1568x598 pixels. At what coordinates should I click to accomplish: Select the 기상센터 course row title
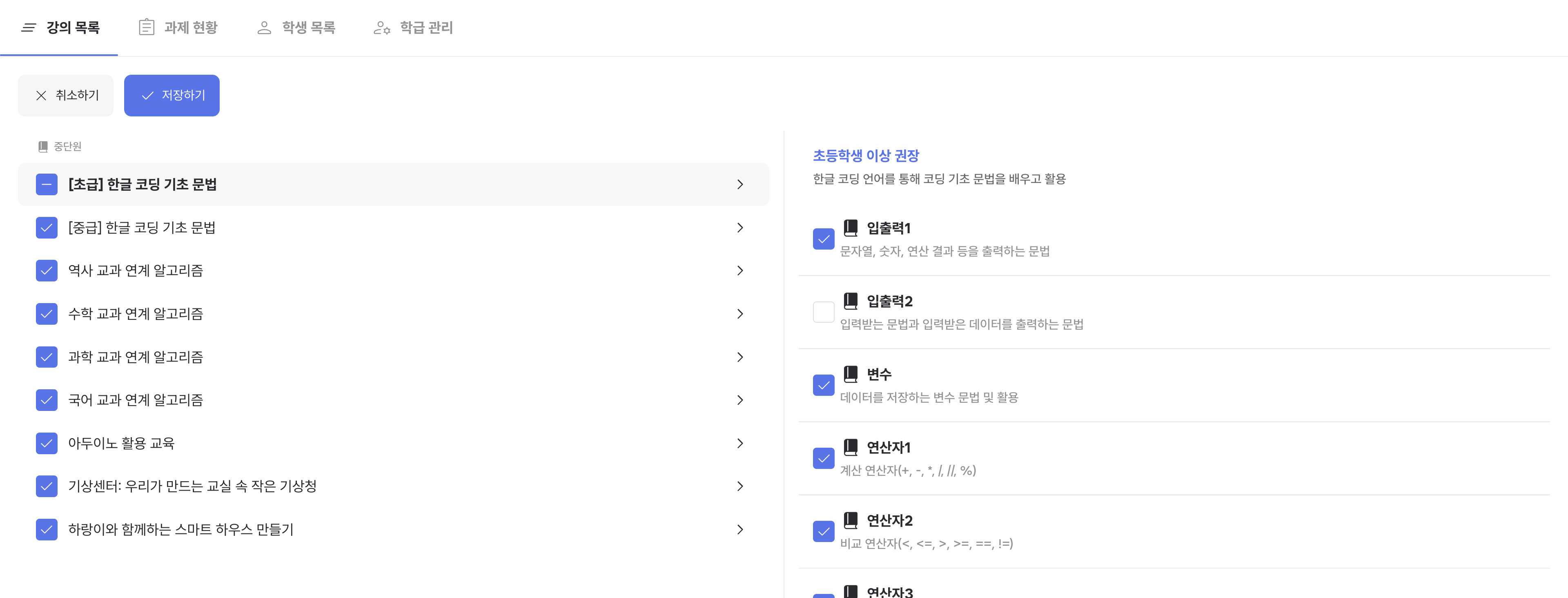[192, 486]
